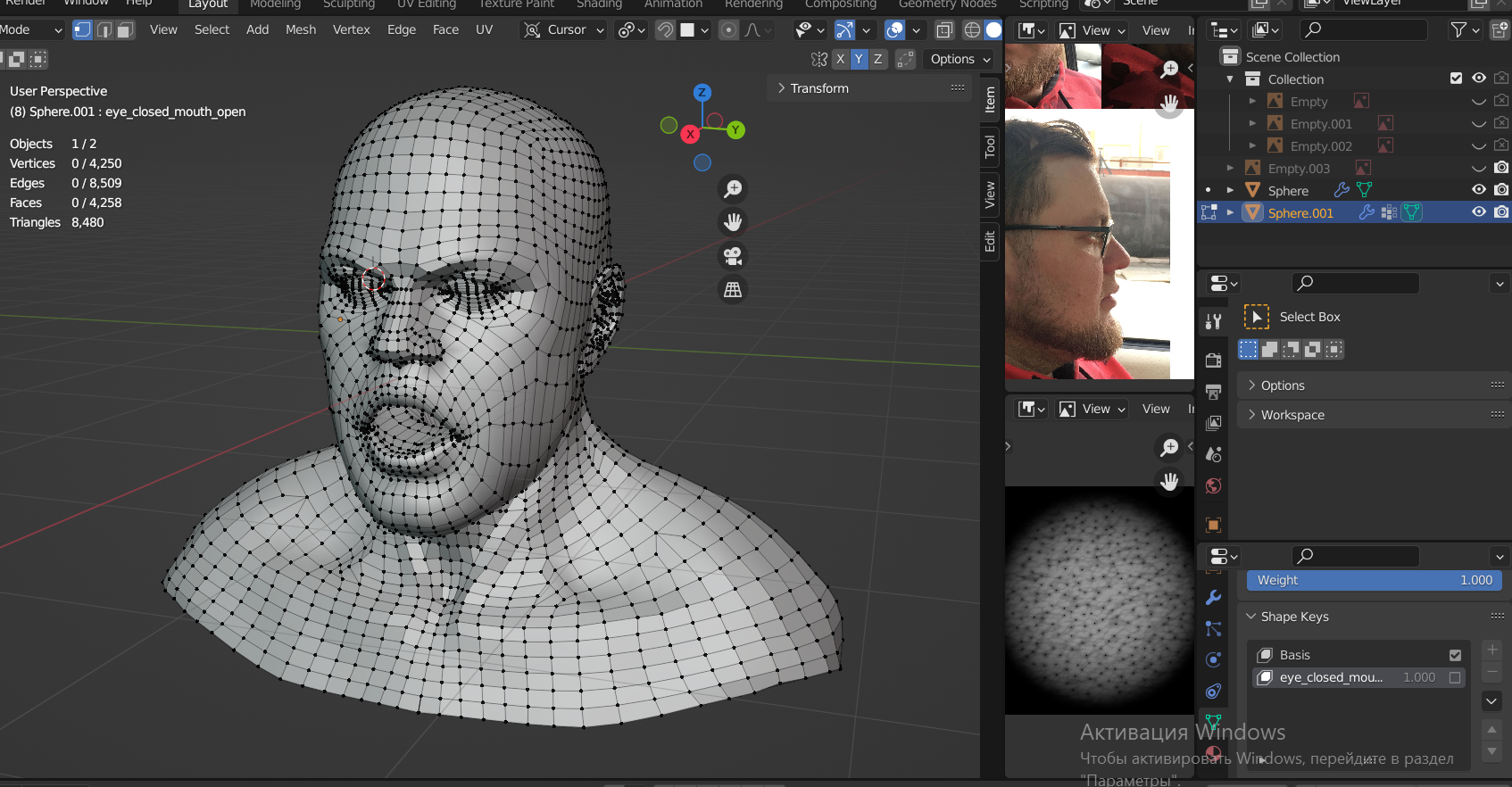The height and width of the screenshot is (787, 1512).
Task: Toggle X-ray view in viewport header
Action: click(x=944, y=30)
